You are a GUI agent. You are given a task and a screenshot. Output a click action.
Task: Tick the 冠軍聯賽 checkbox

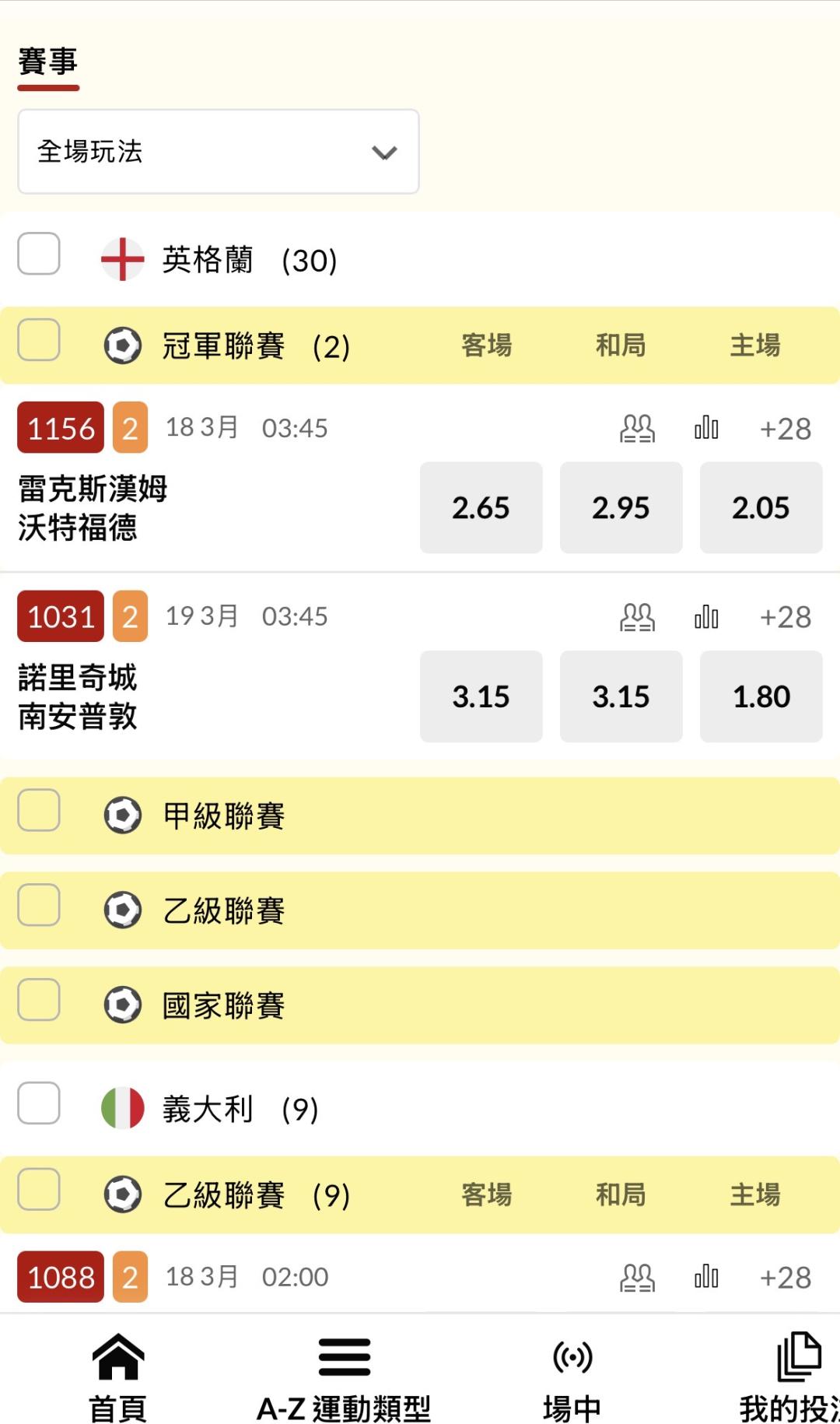click(39, 340)
